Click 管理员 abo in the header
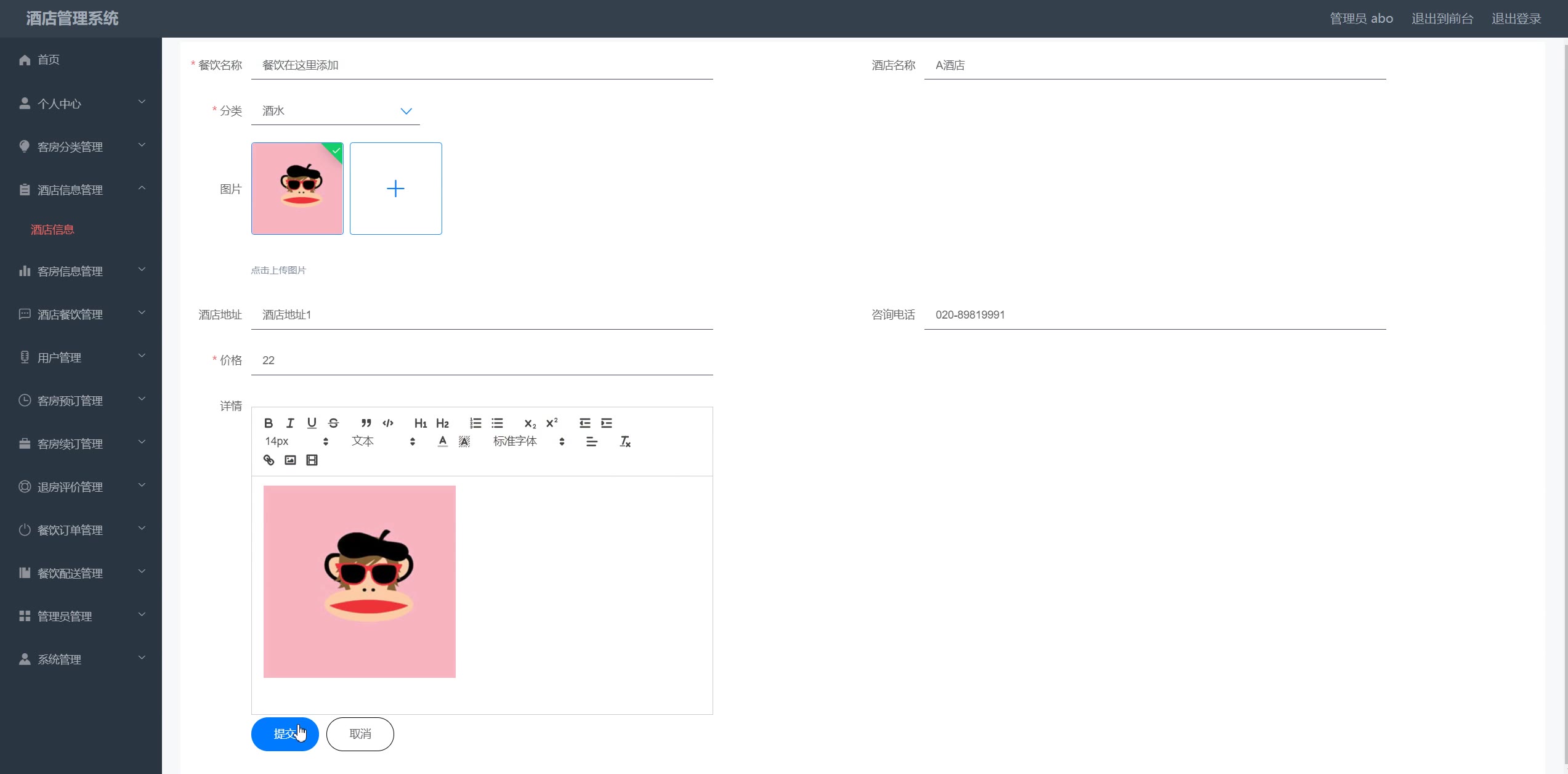Screen dimensions: 1568x774 [x=1361, y=18]
